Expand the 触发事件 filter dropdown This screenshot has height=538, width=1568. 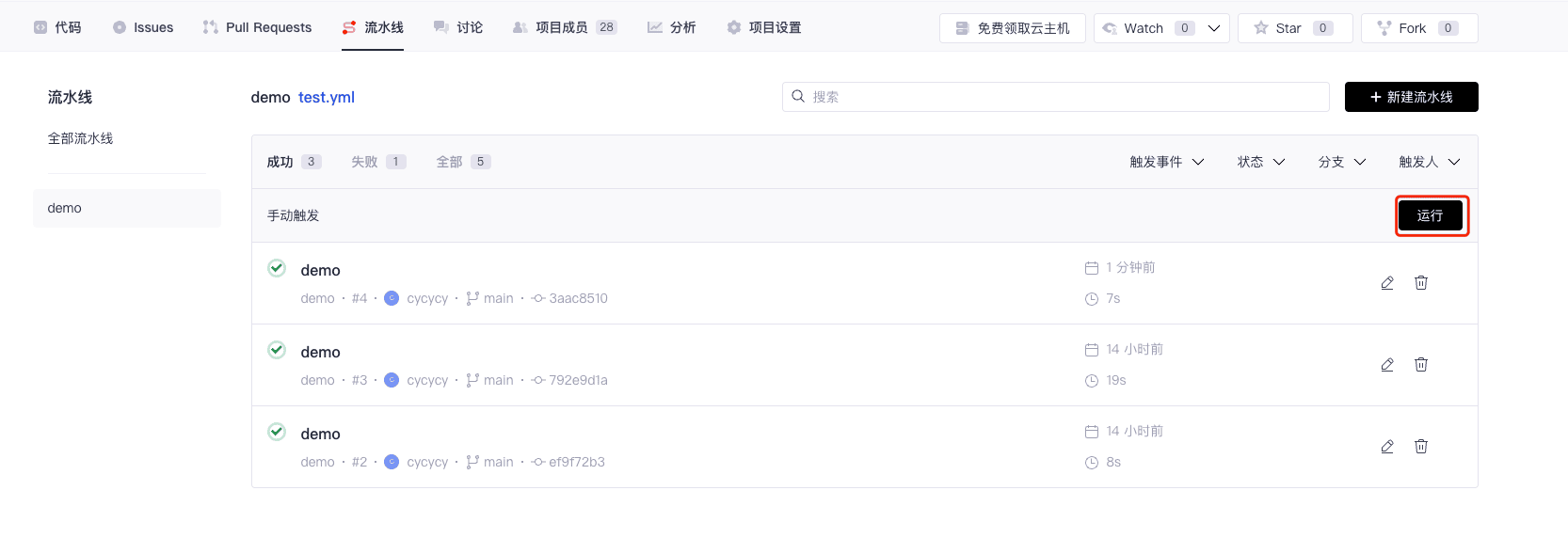tap(1166, 162)
